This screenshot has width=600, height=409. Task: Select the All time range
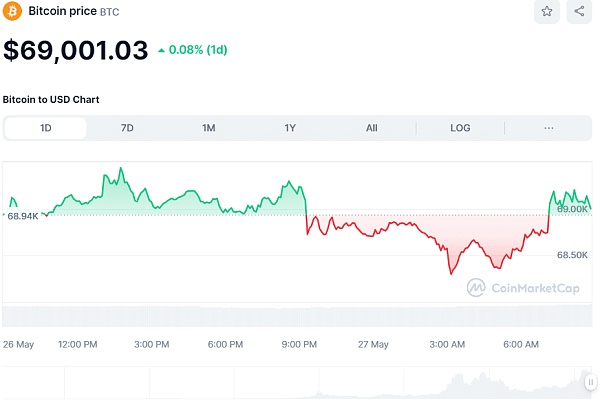click(x=371, y=128)
